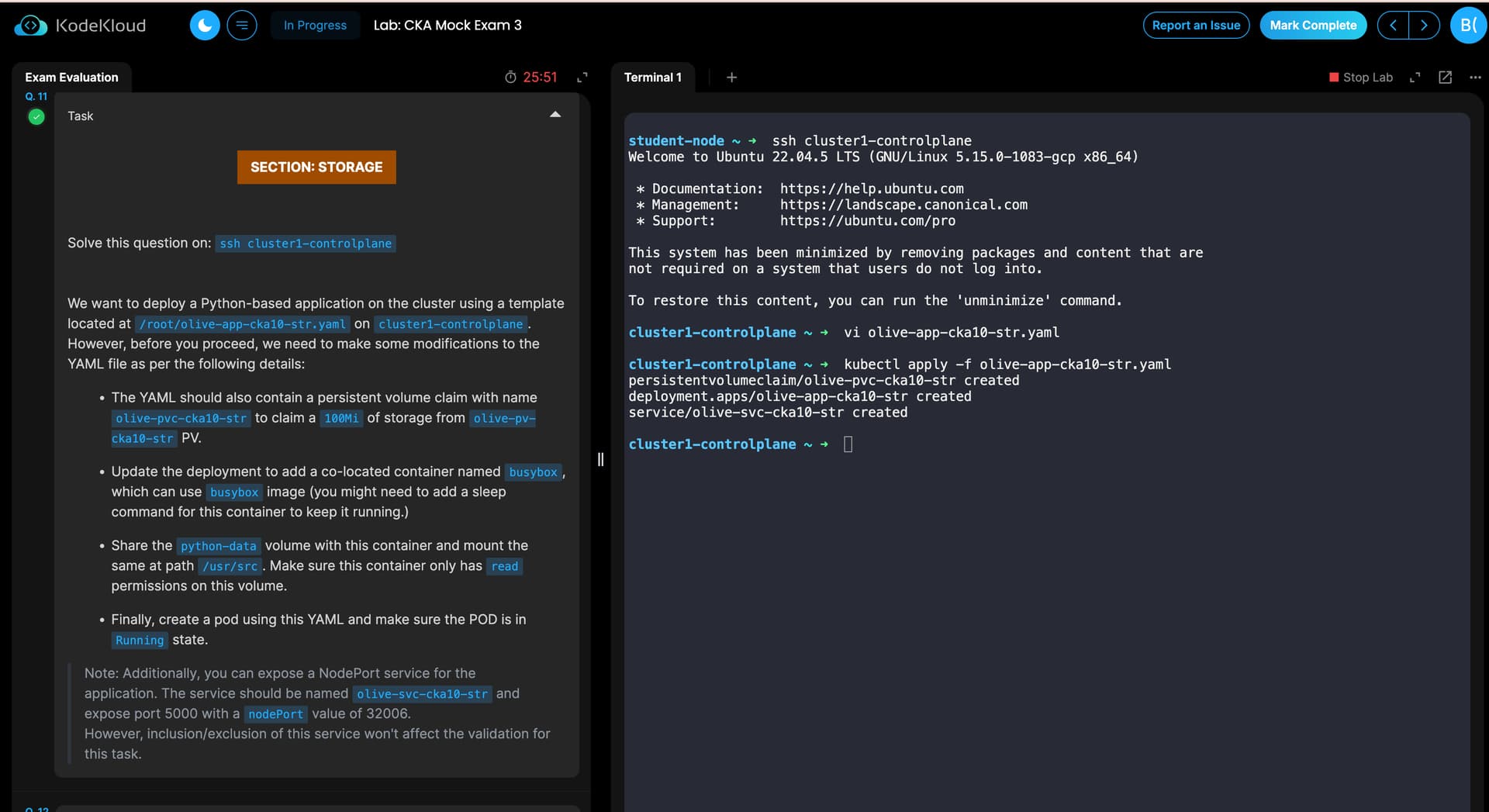Toggle the Q.11 green completion checkmark
The image size is (1489, 812).
pos(36,117)
